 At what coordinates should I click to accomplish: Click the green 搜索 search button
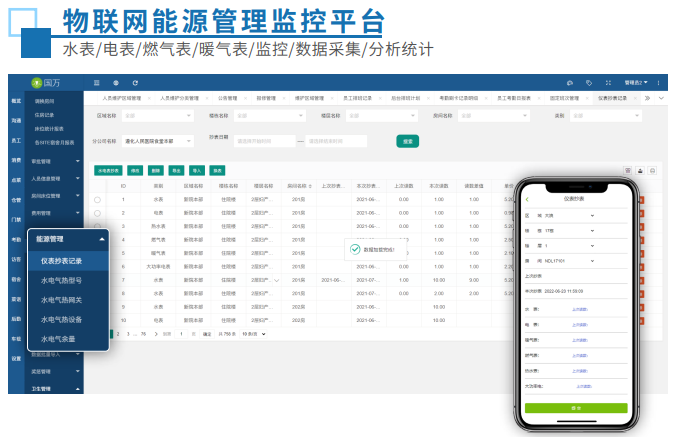(x=407, y=141)
